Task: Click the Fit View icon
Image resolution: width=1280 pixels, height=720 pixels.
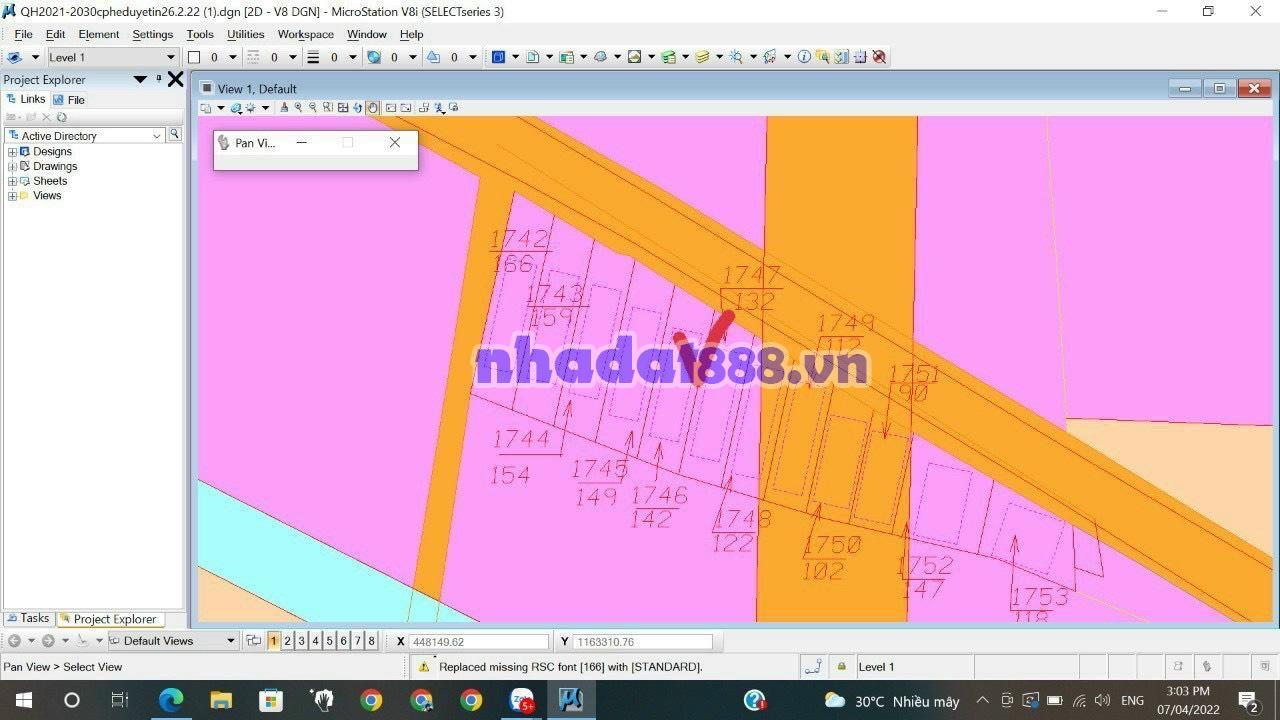Action: click(x=343, y=108)
